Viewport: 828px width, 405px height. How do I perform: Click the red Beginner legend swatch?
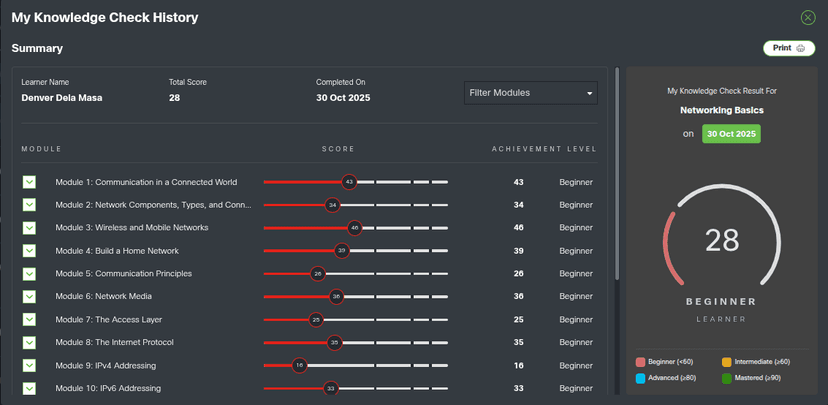639,361
